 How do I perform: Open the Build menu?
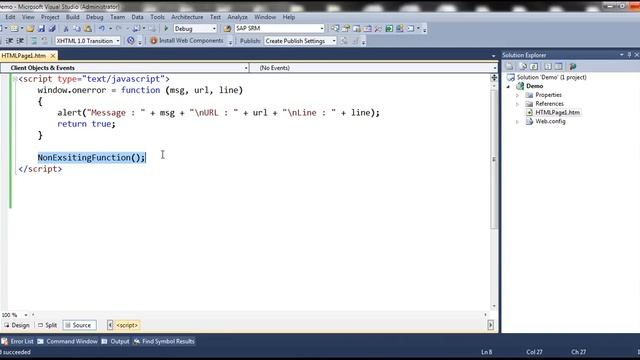tap(73, 17)
